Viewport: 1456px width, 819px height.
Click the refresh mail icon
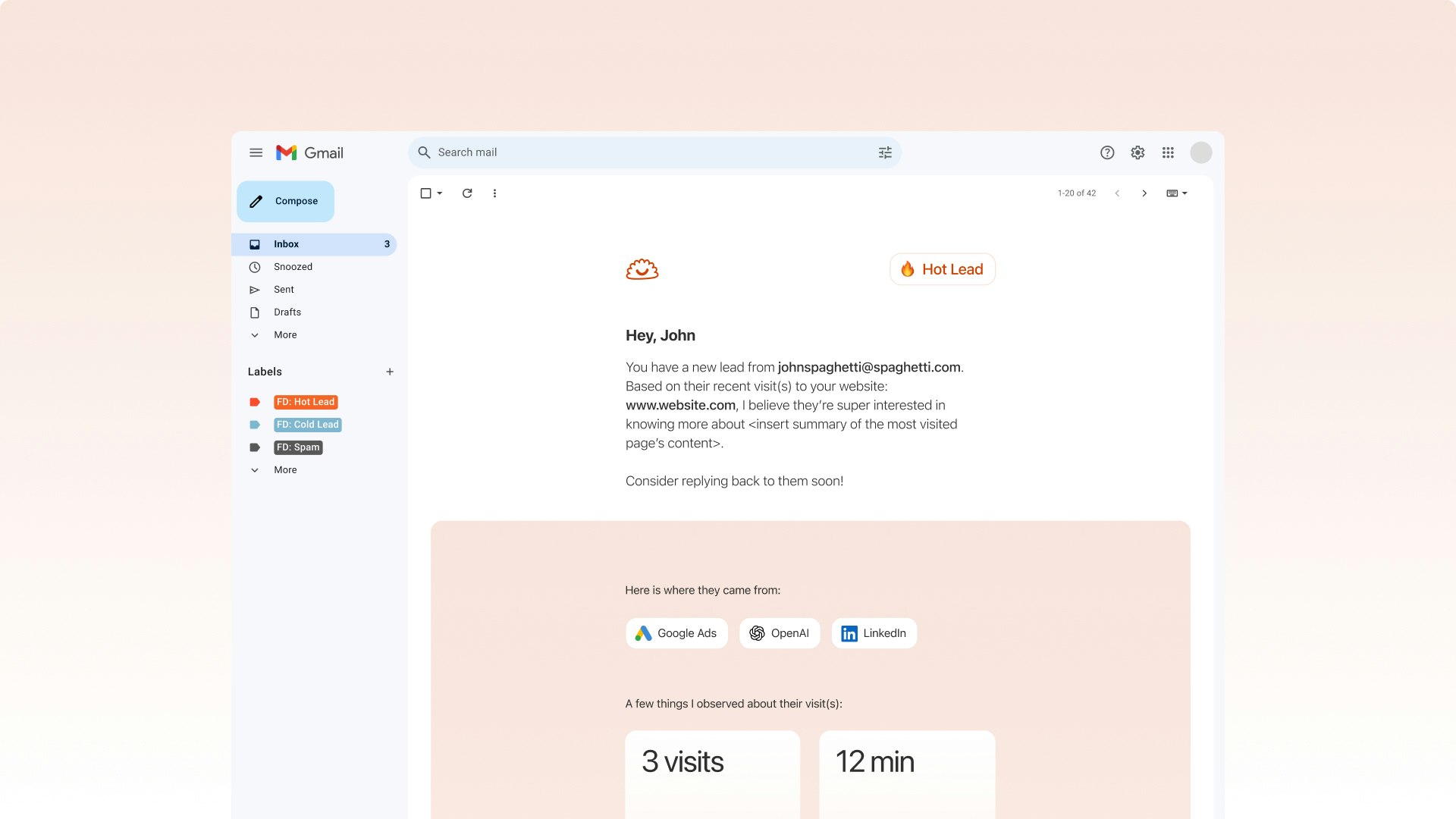click(x=467, y=193)
